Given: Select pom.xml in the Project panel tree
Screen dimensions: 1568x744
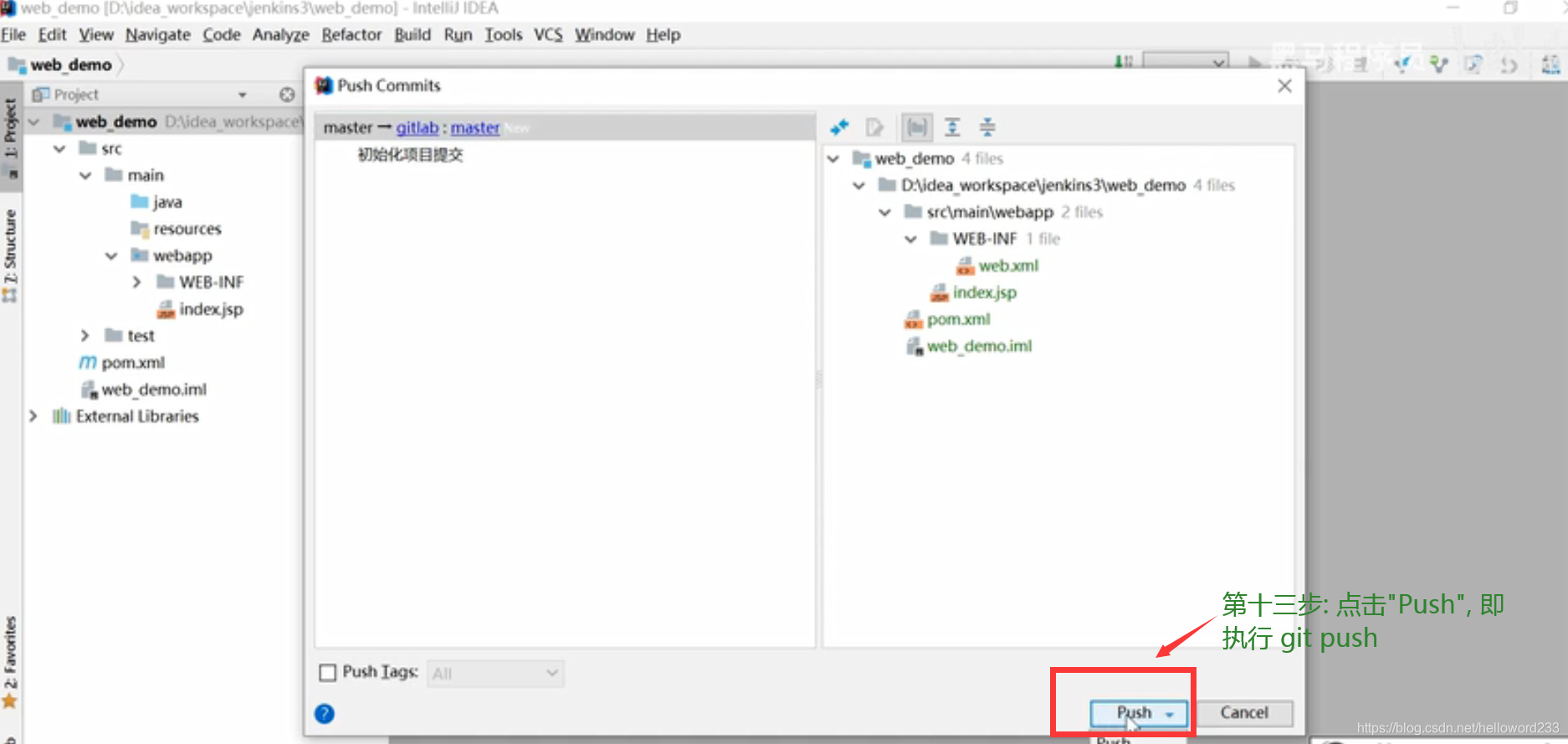Looking at the screenshot, I should (x=133, y=363).
